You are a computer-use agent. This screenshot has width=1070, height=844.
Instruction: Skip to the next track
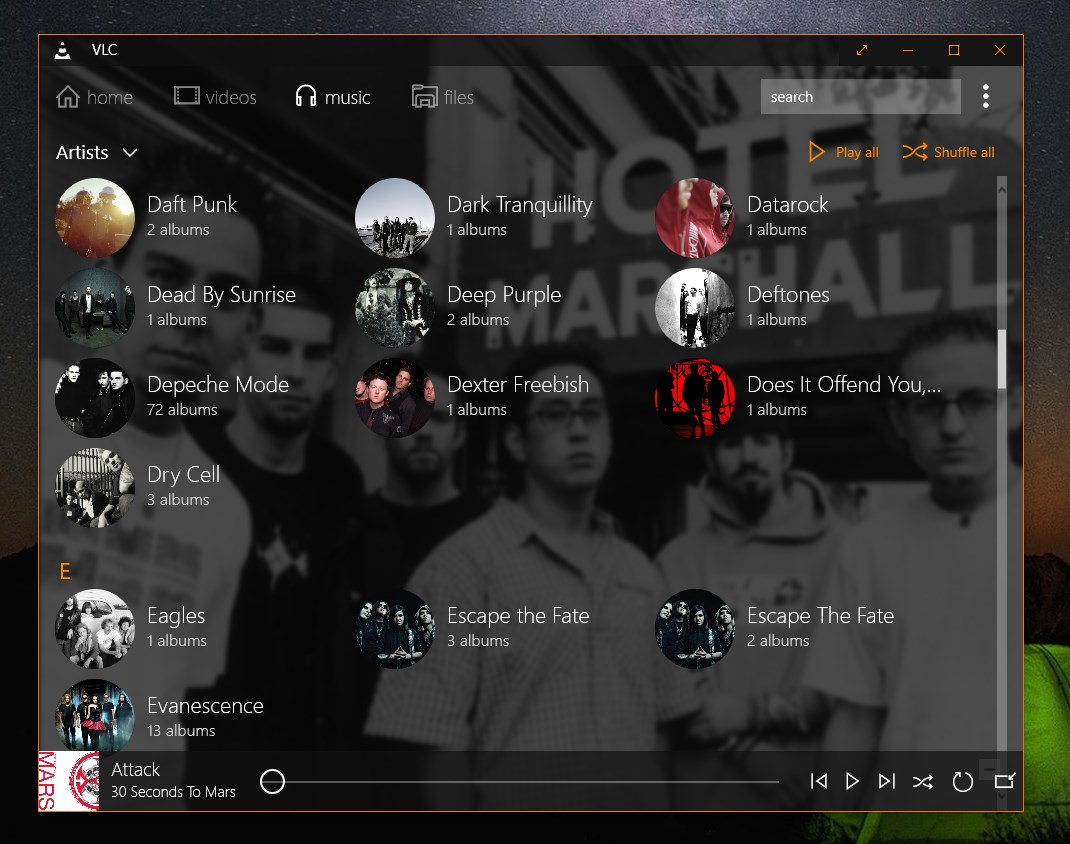point(886,781)
